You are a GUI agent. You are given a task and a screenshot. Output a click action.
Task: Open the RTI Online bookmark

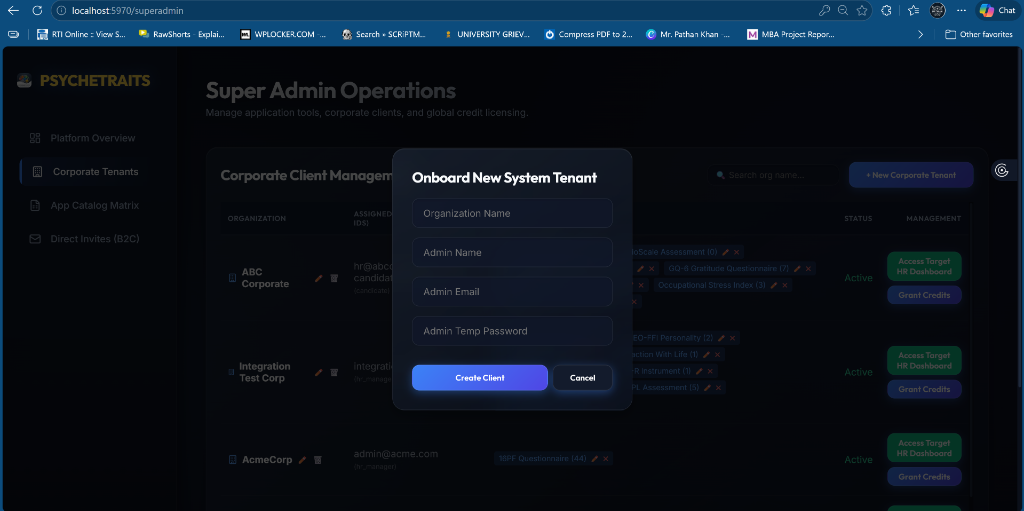coord(81,34)
